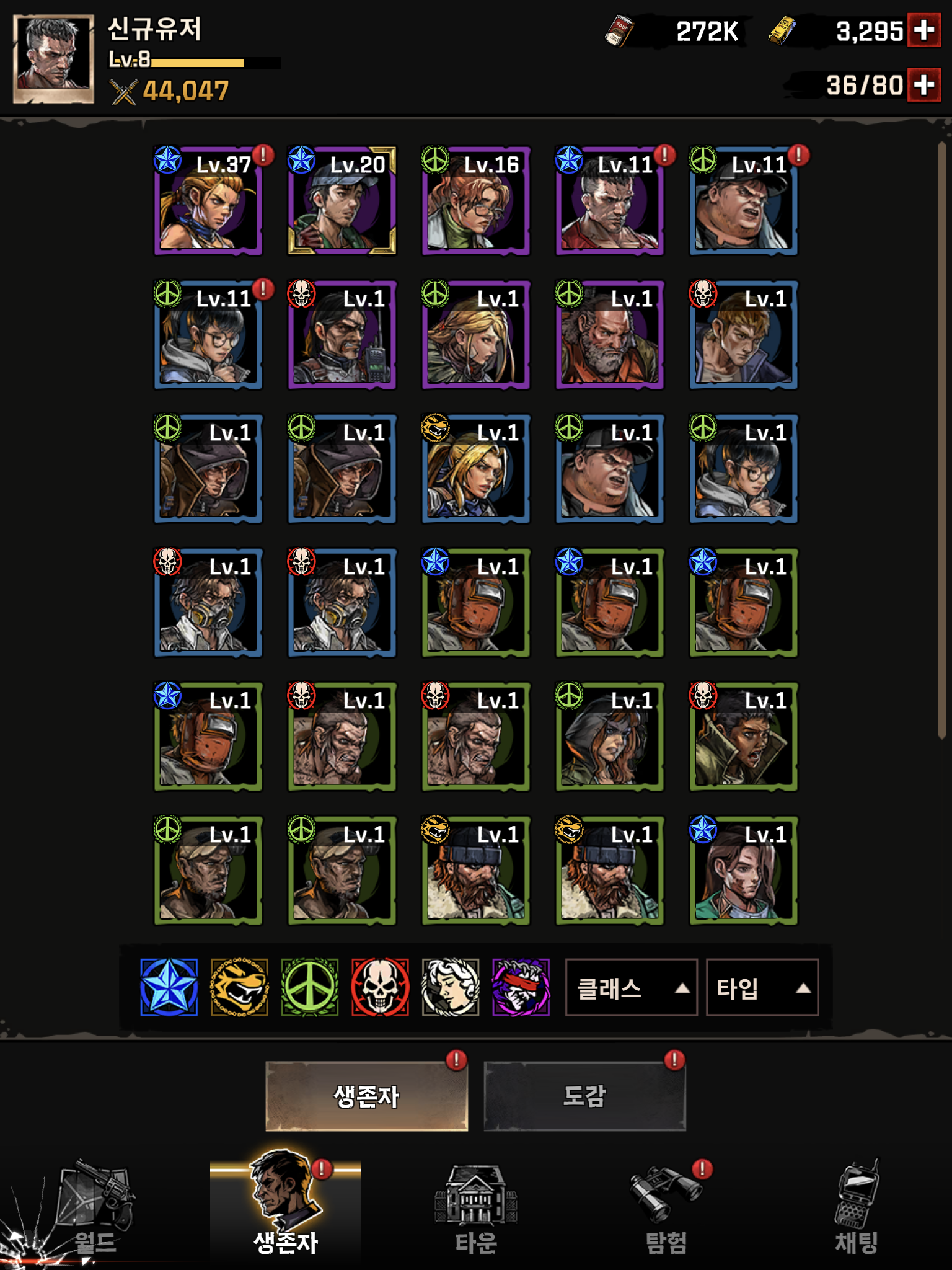
Task: Select the Lv.20 survivor with gold frame
Action: point(342,200)
